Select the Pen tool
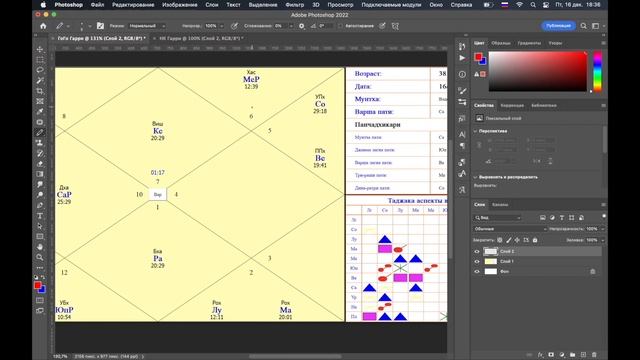The image size is (640, 360). click(x=40, y=205)
